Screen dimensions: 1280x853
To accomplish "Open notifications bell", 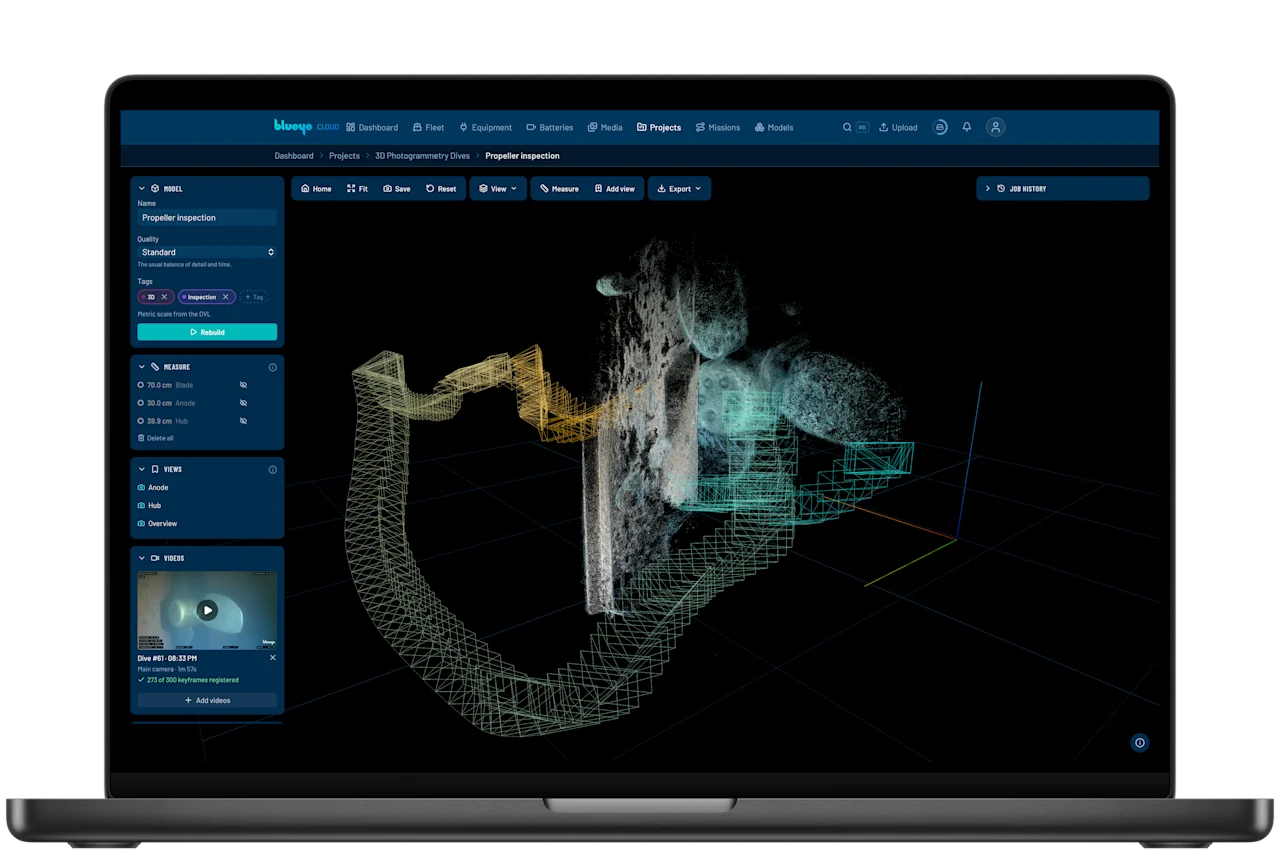I will [967, 127].
